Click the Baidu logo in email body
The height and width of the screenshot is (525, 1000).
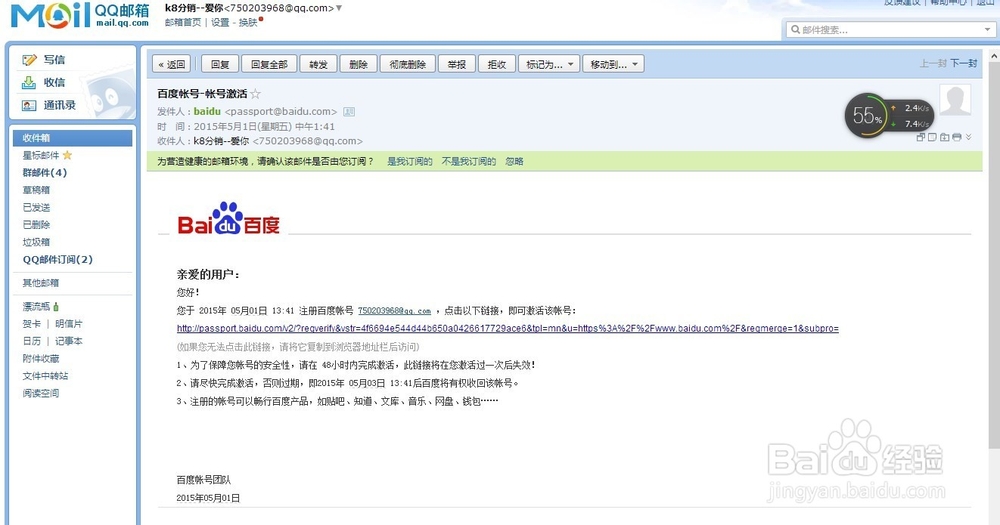pyautogui.click(x=228, y=218)
